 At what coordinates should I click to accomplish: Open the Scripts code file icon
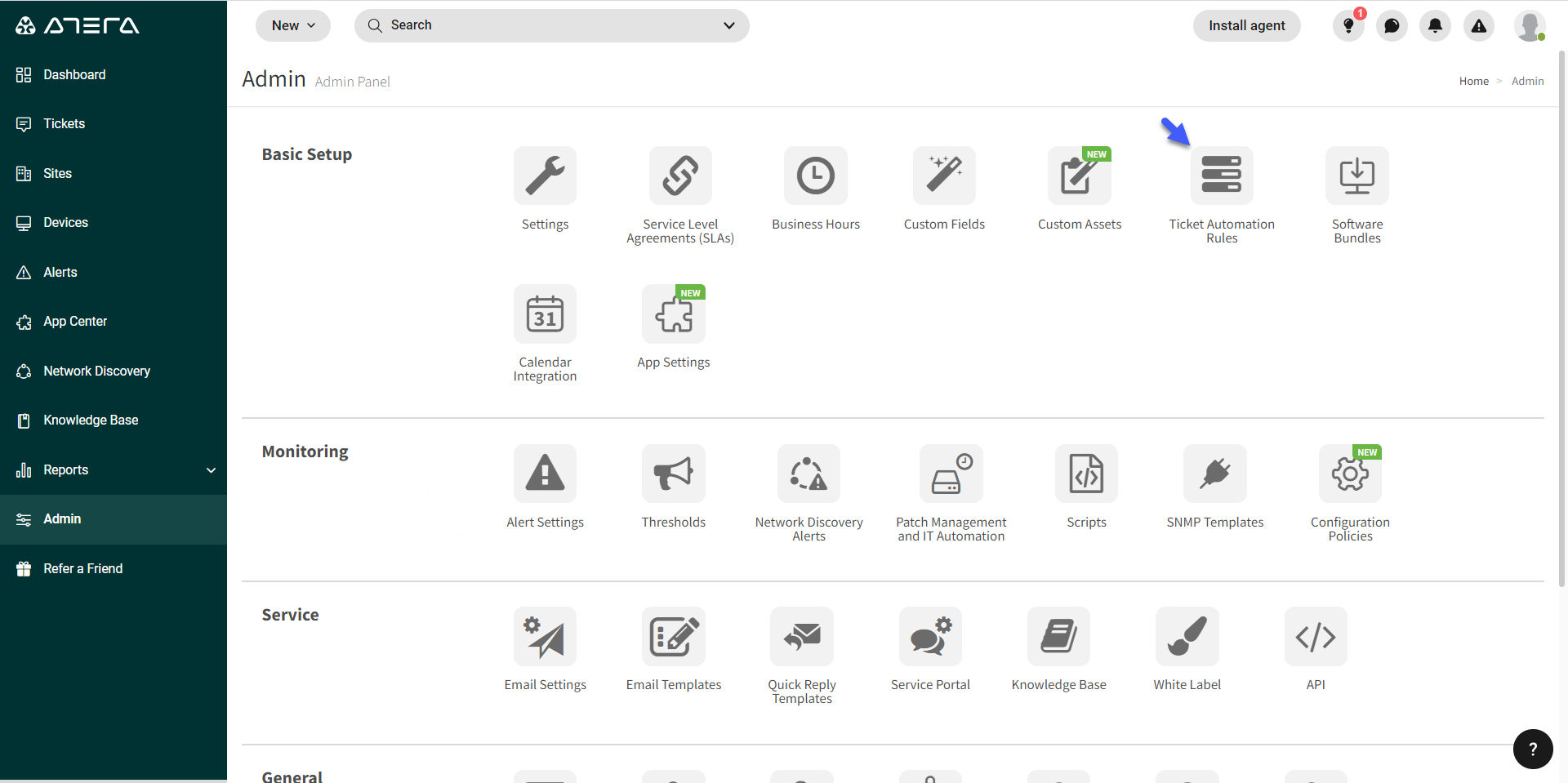coord(1086,474)
